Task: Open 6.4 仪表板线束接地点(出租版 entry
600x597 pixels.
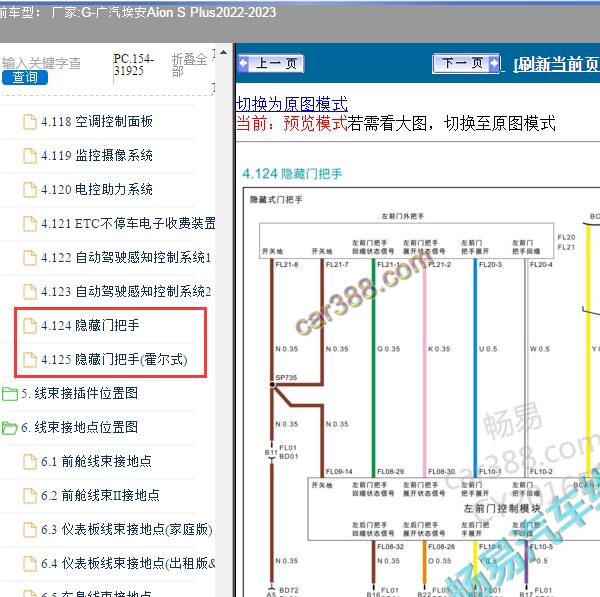Action: [x=128, y=563]
